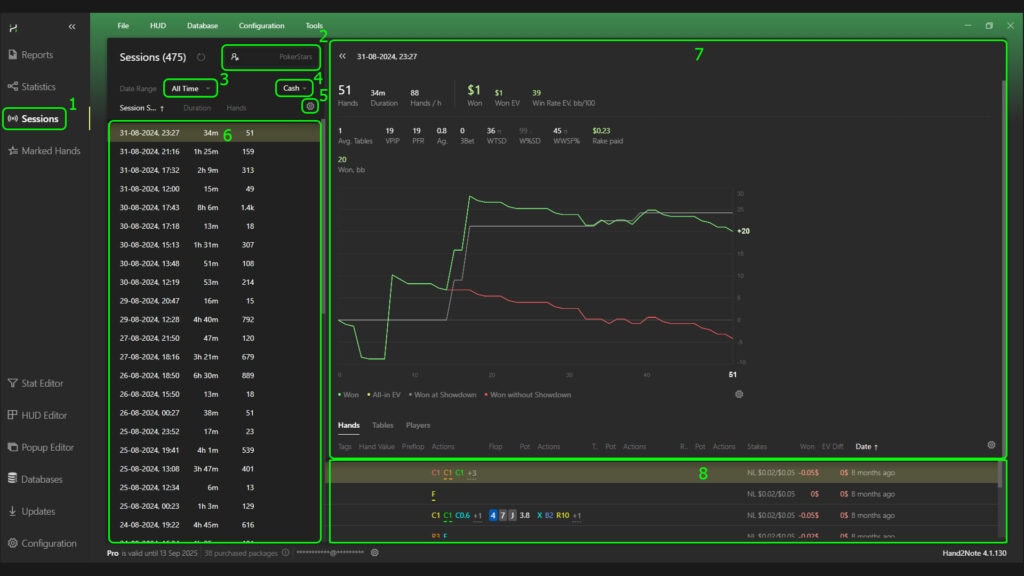Open the 'Cash' game type dropdown

[x=294, y=88]
